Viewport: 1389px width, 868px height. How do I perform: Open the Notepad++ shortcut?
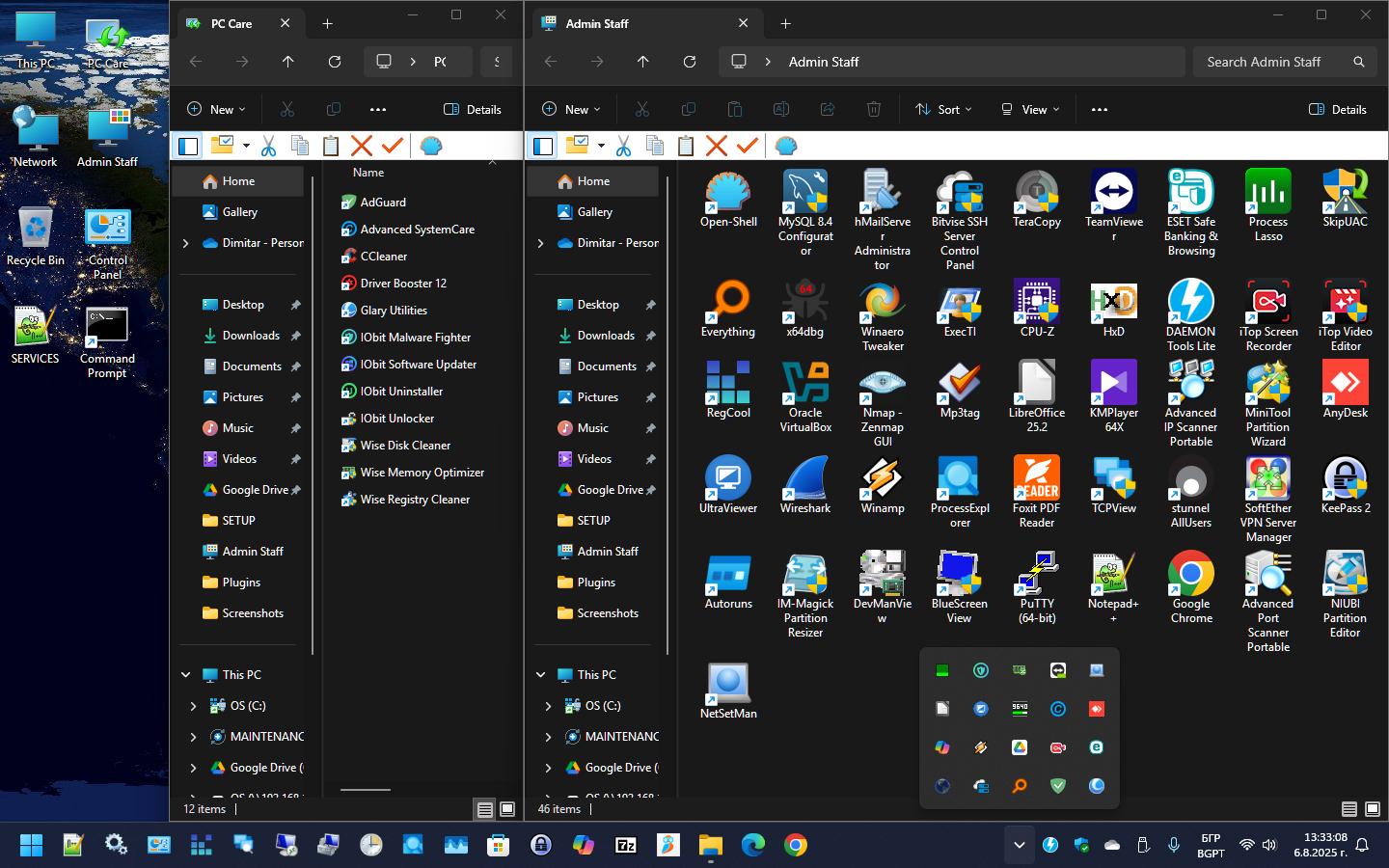point(1113,587)
